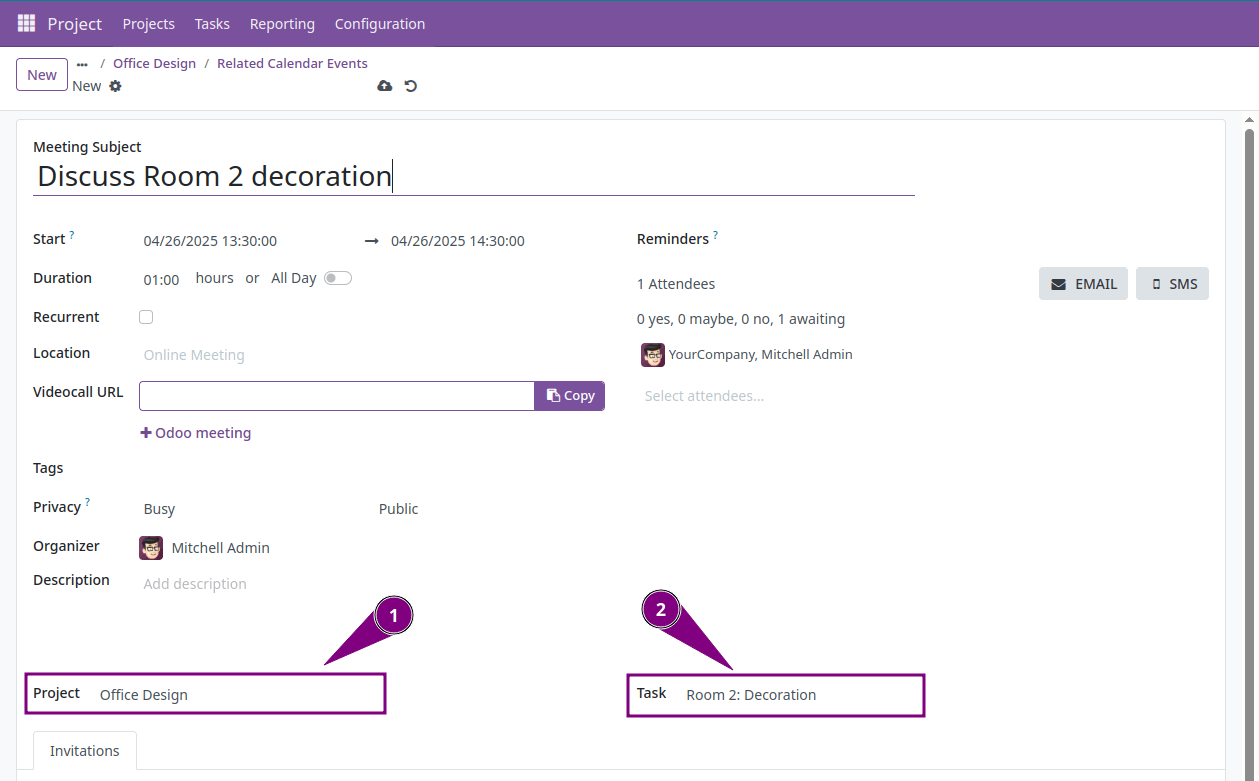
Task: Send invitation via the EMAIL button
Action: click(x=1083, y=283)
